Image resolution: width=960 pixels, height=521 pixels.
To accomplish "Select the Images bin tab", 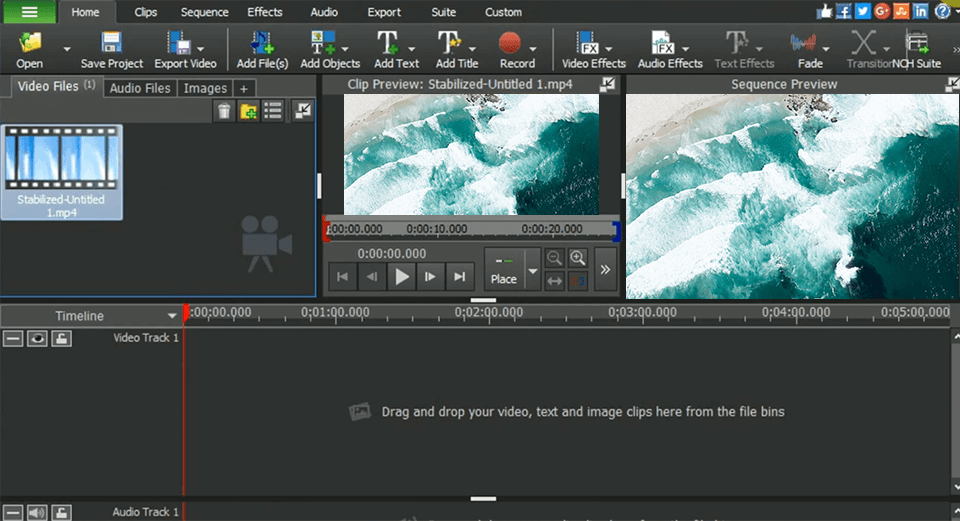I will coord(205,88).
